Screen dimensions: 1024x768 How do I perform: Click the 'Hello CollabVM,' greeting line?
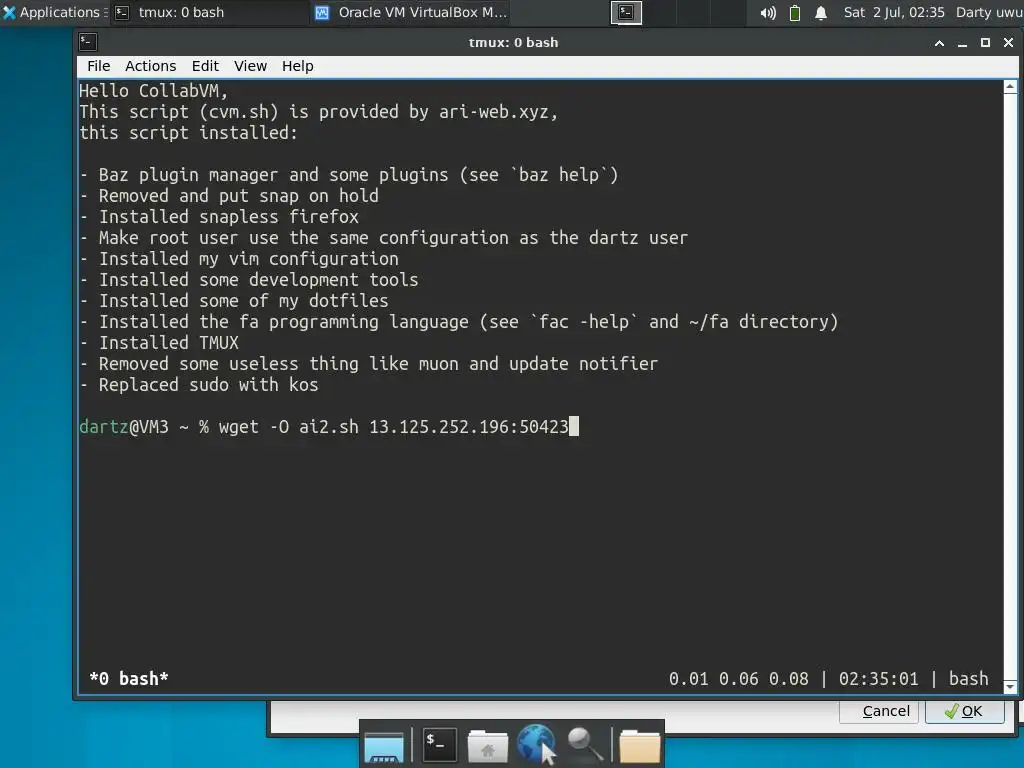153,91
